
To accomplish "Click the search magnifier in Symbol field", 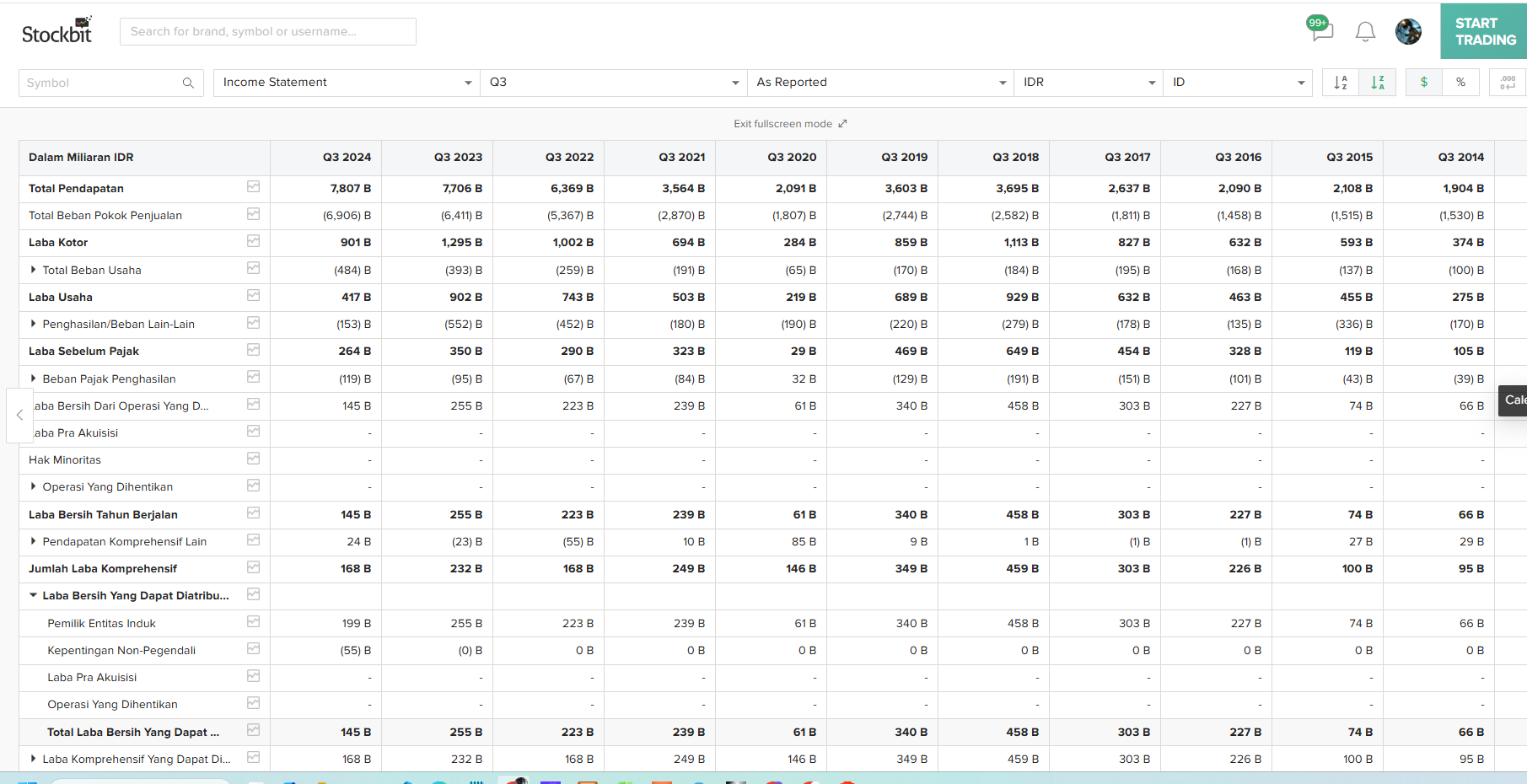I will tap(188, 83).
